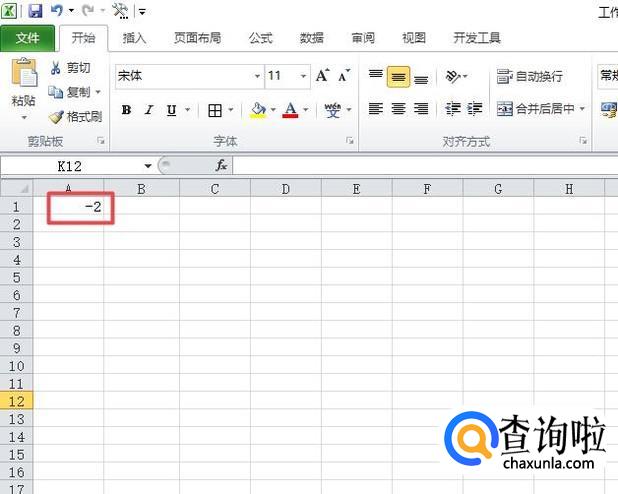Open the undo history dropdown arrow

click(x=71, y=11)
